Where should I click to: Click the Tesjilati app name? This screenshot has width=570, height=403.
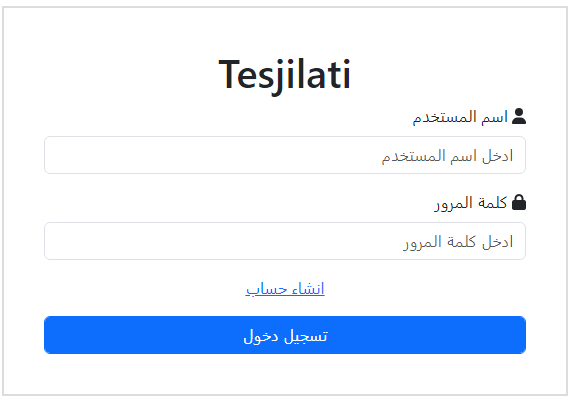click(x=285, y=75)
